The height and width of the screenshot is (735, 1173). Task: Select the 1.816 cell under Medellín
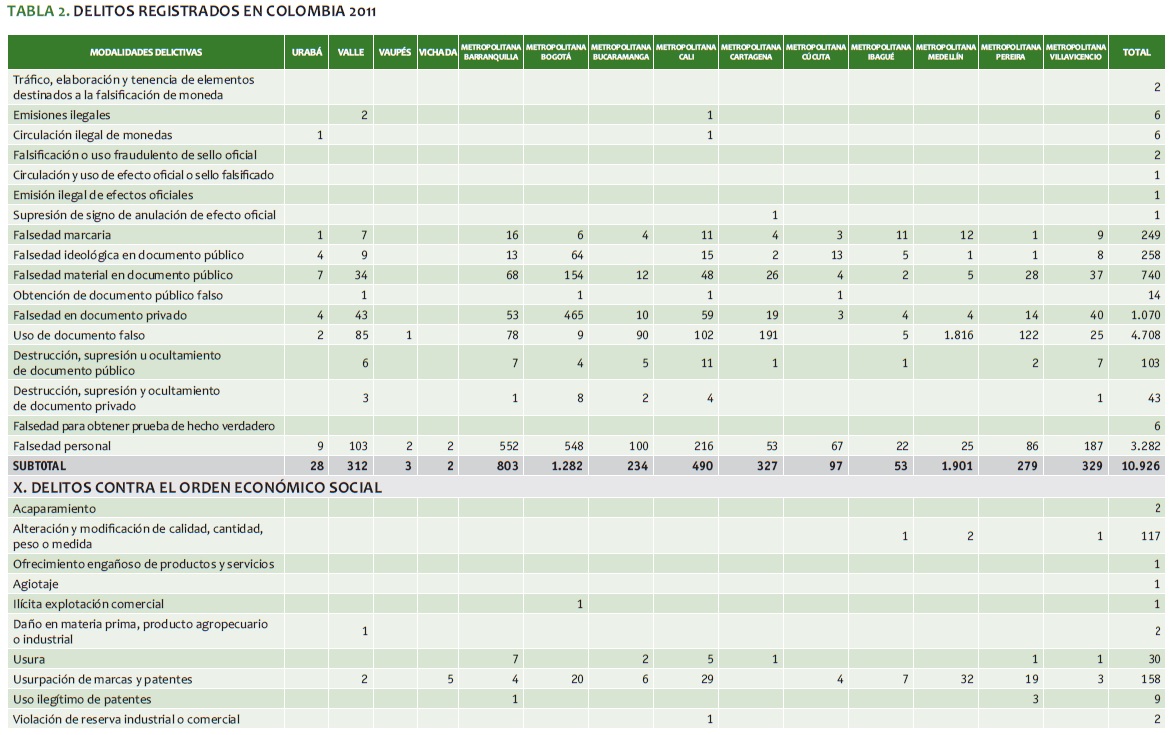952,335
